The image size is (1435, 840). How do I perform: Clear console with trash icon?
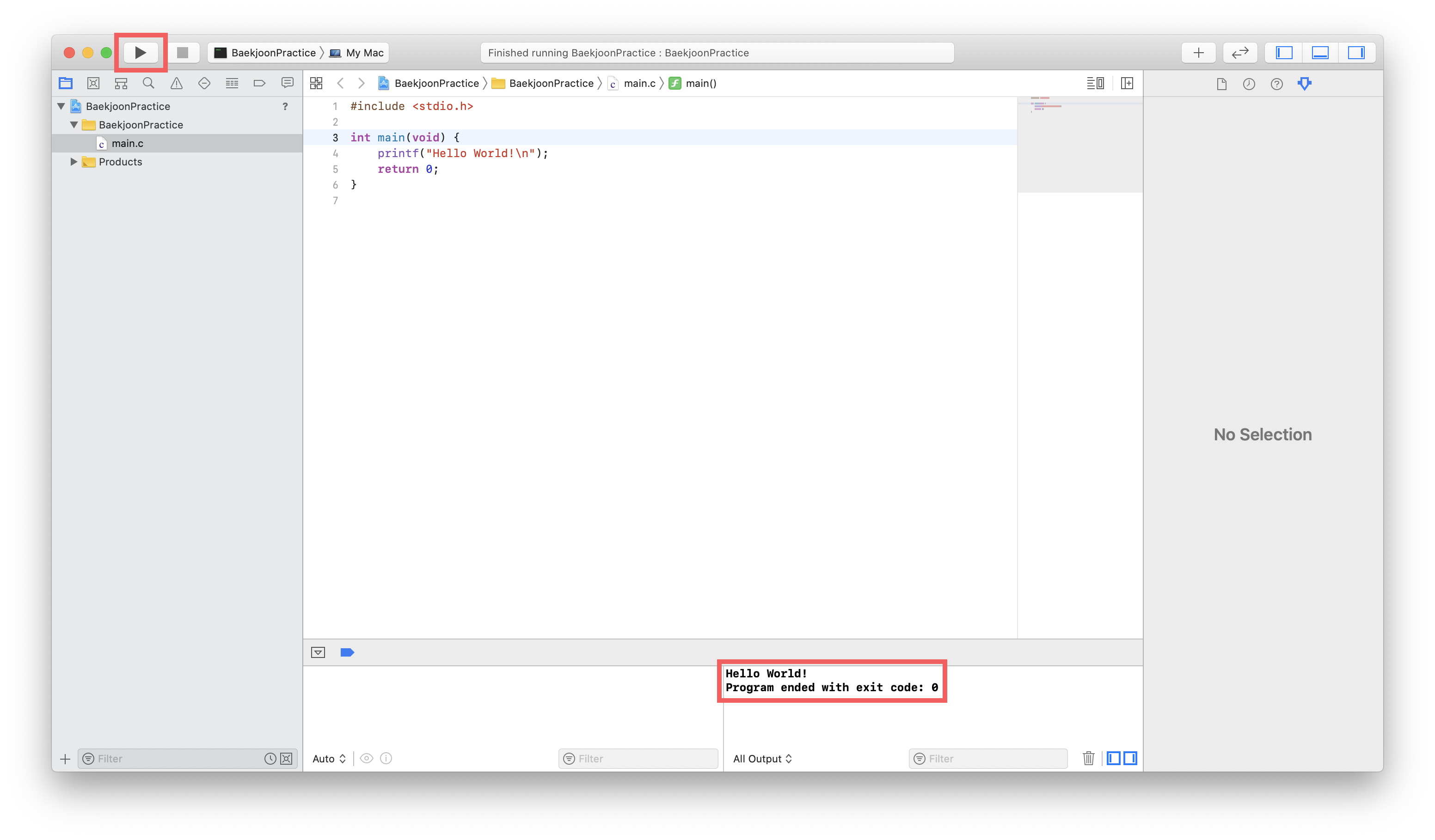coord(1088,758)
